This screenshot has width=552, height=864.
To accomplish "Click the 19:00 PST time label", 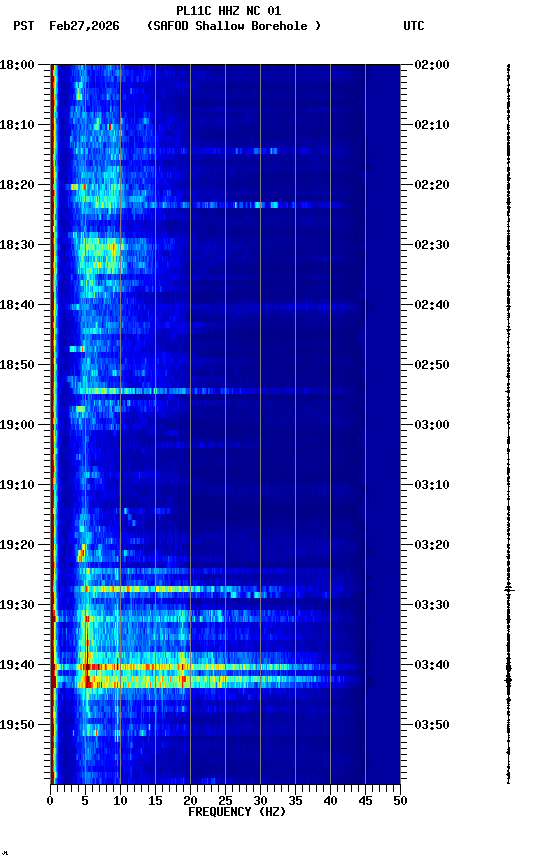I will [17, 425].
